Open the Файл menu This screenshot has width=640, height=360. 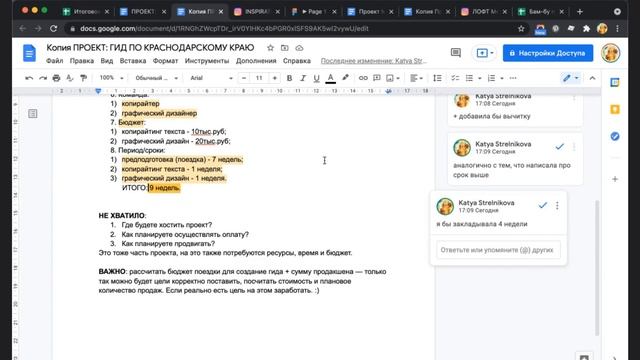point(54,61)
